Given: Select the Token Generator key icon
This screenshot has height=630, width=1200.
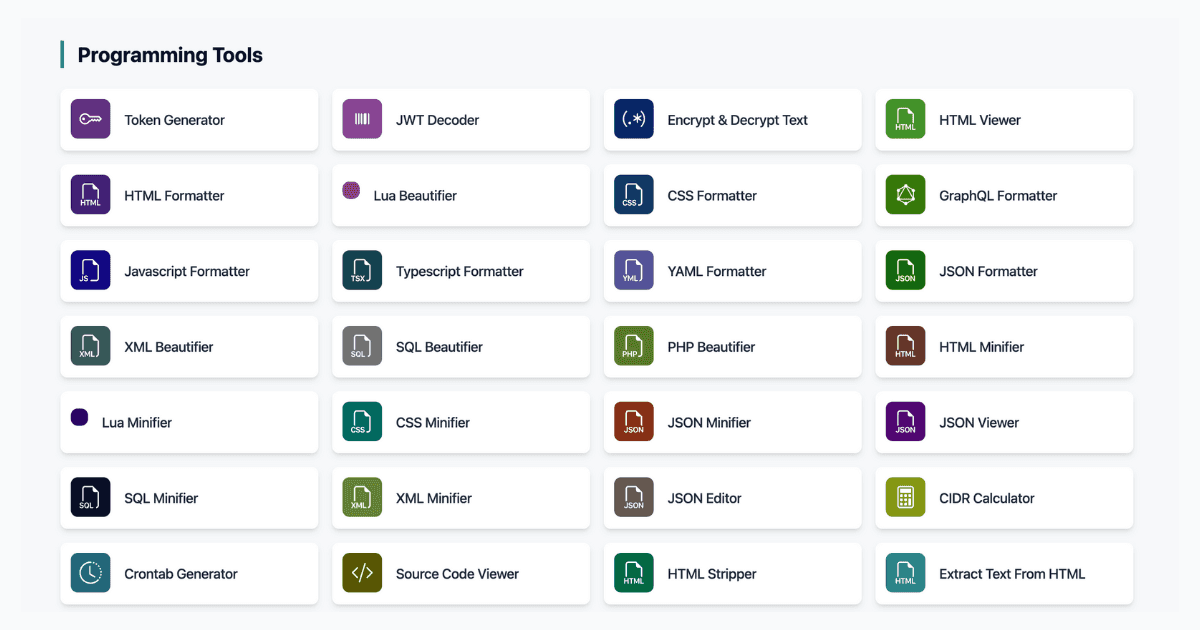Looking at the screenshot, I should coord(90,119).
